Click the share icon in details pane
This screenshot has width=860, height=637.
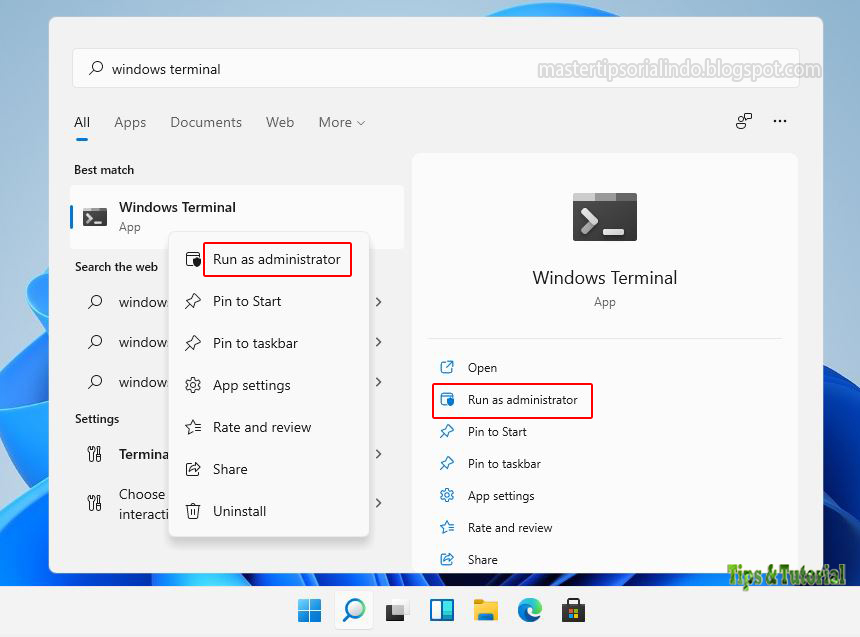447,559
